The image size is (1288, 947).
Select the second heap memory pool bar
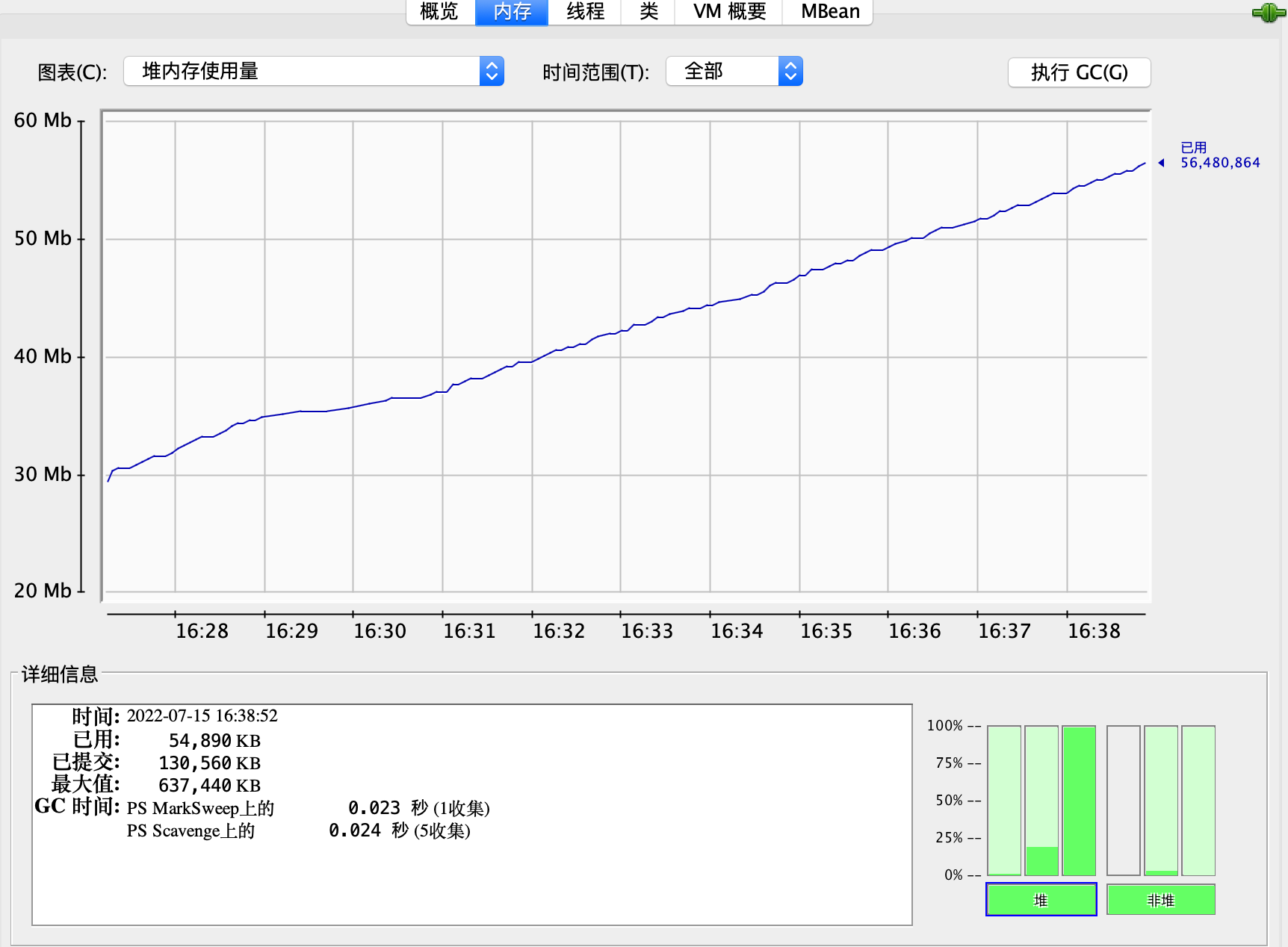tap(1041, 800)
